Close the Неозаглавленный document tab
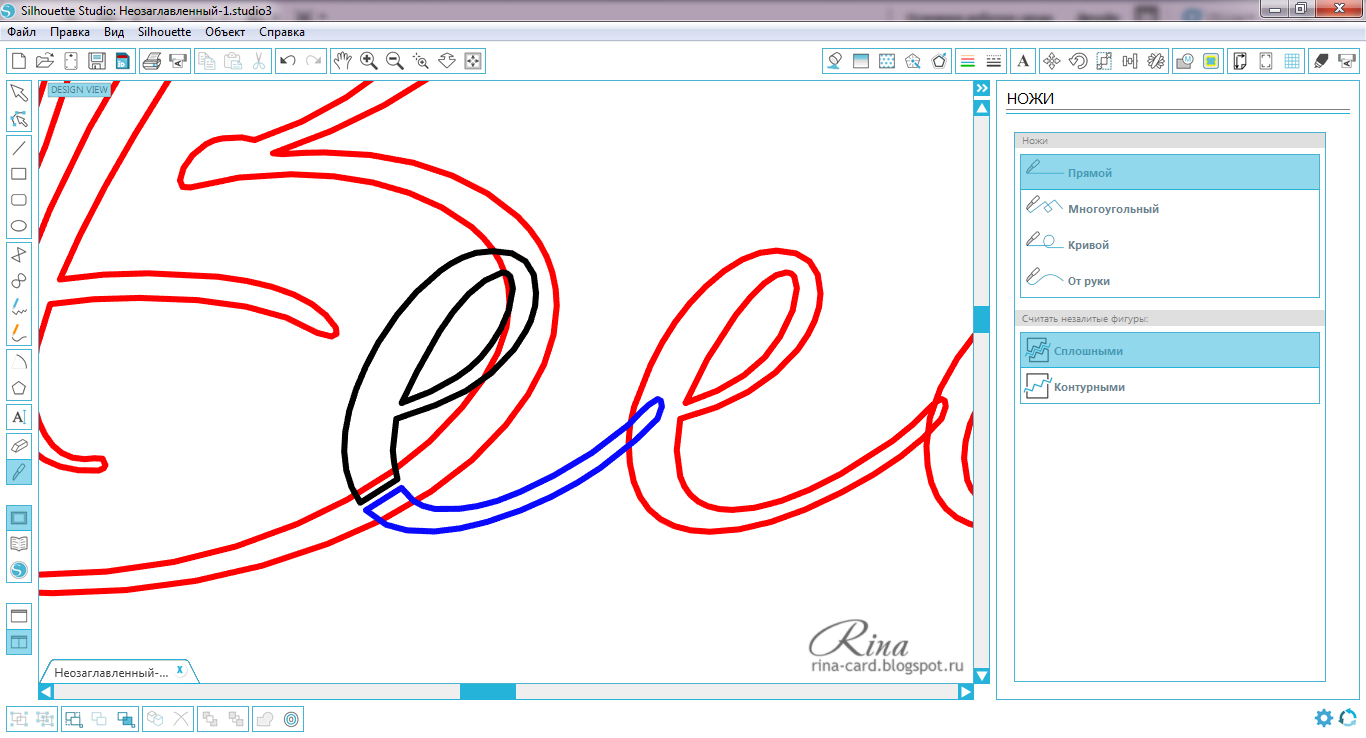 (180, 670)
